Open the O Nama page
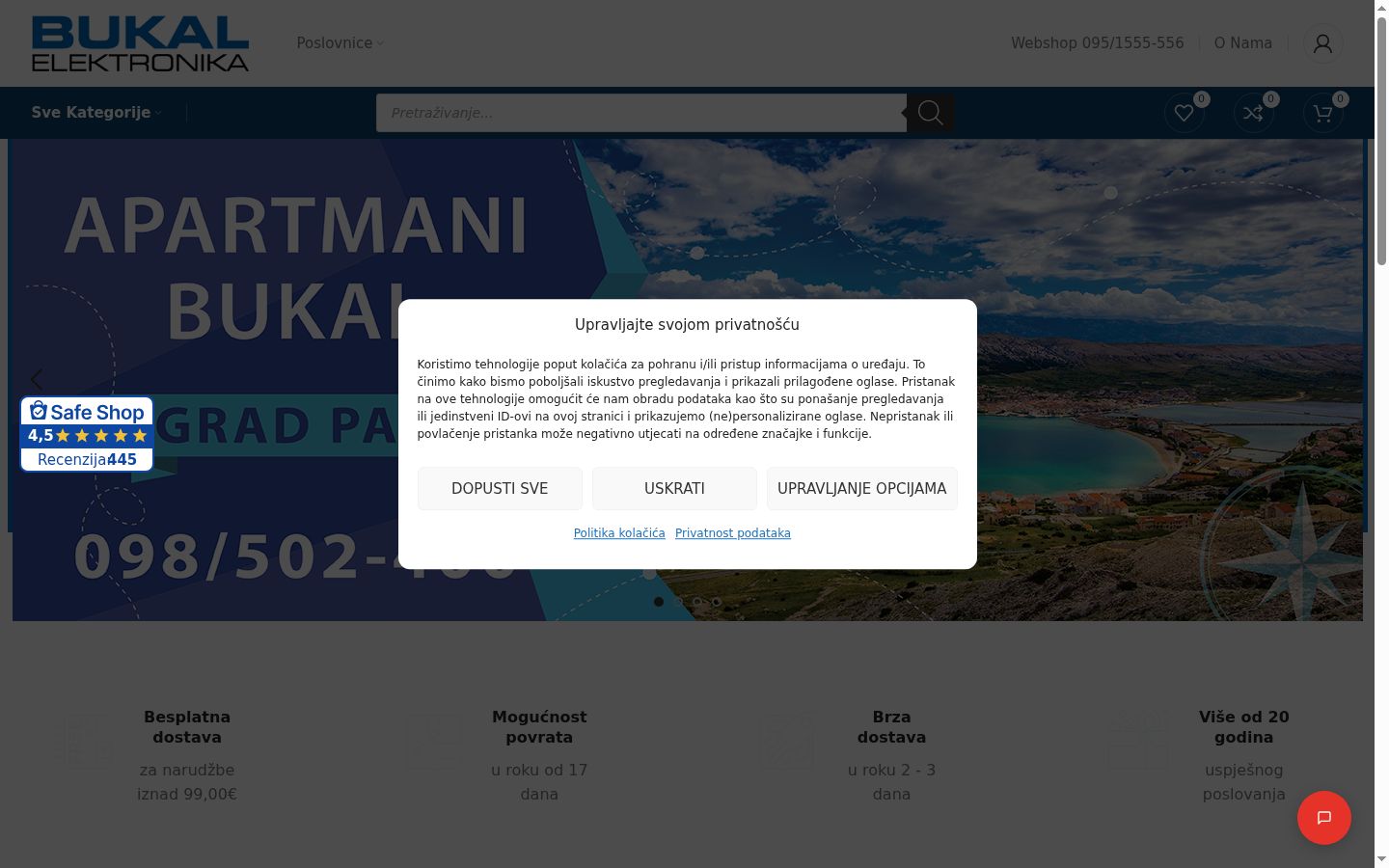Screen dimensions: 1389x868 pos(1242,43)
